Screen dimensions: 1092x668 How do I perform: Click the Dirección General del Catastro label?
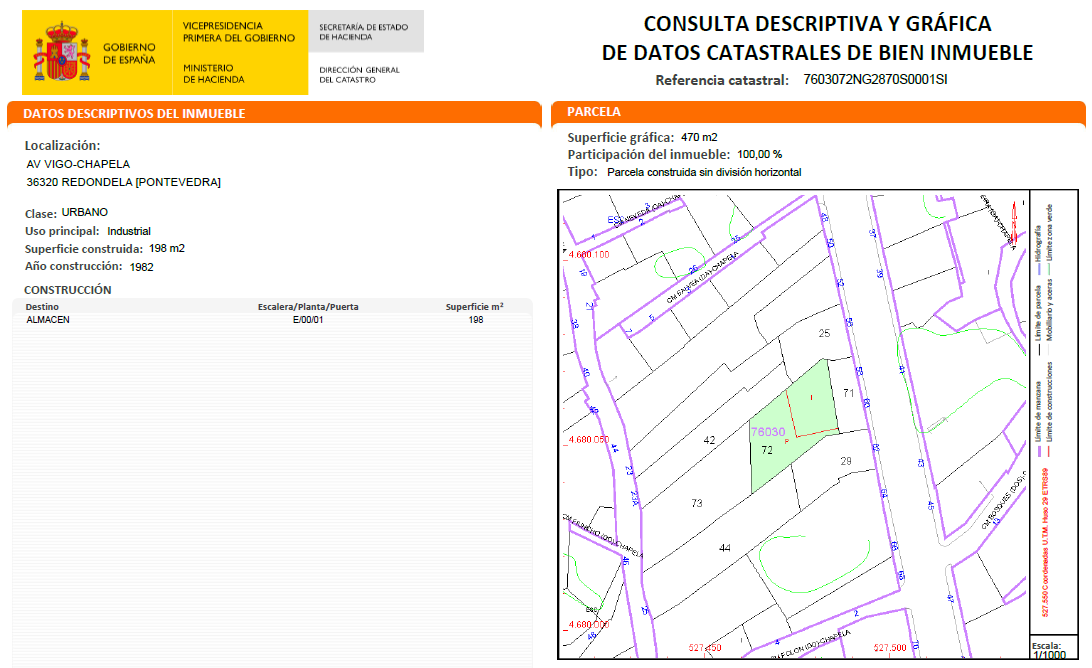(x=359, y=75)
